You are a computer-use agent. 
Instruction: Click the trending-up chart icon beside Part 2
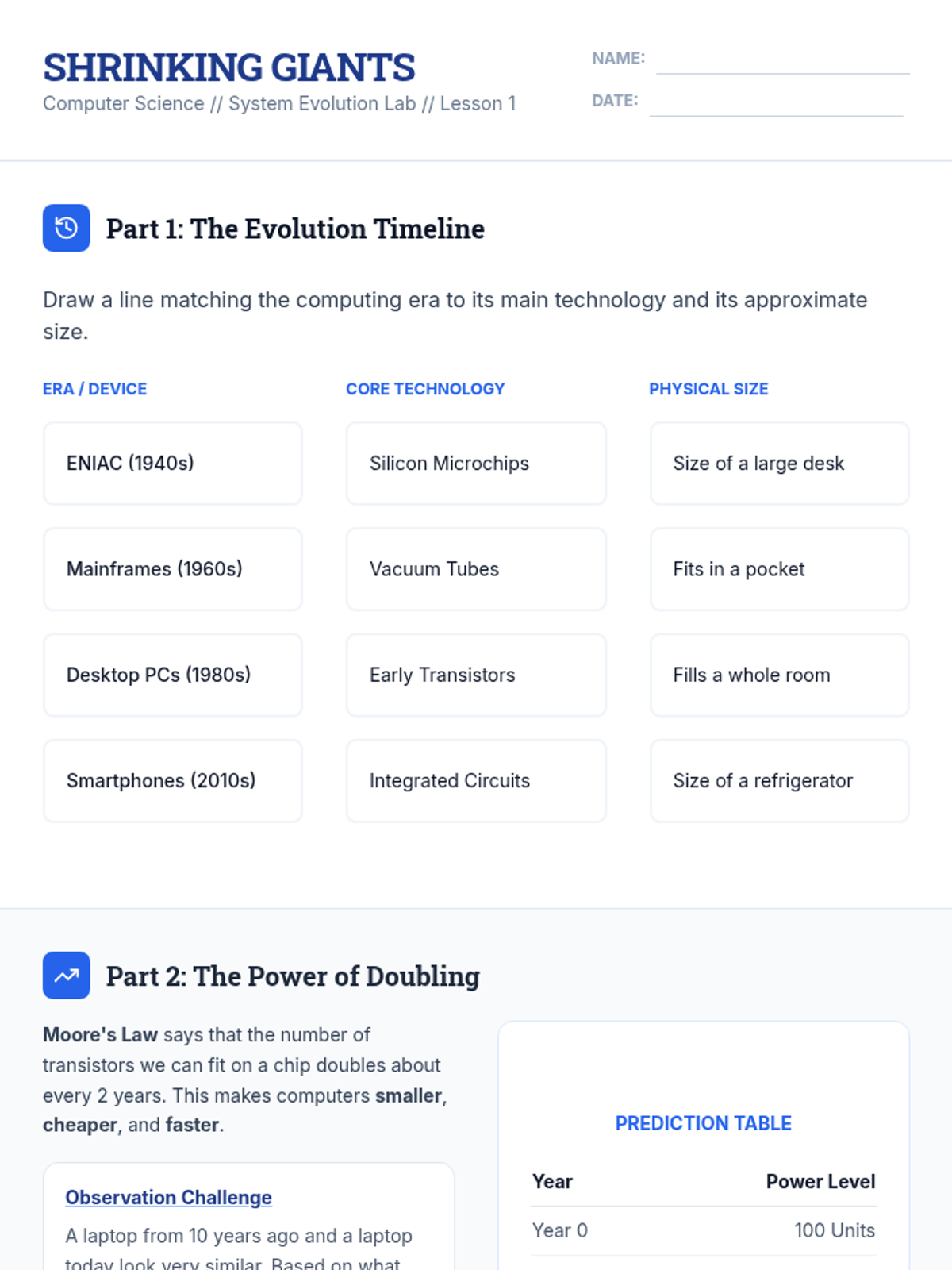[x=67, y=976]
